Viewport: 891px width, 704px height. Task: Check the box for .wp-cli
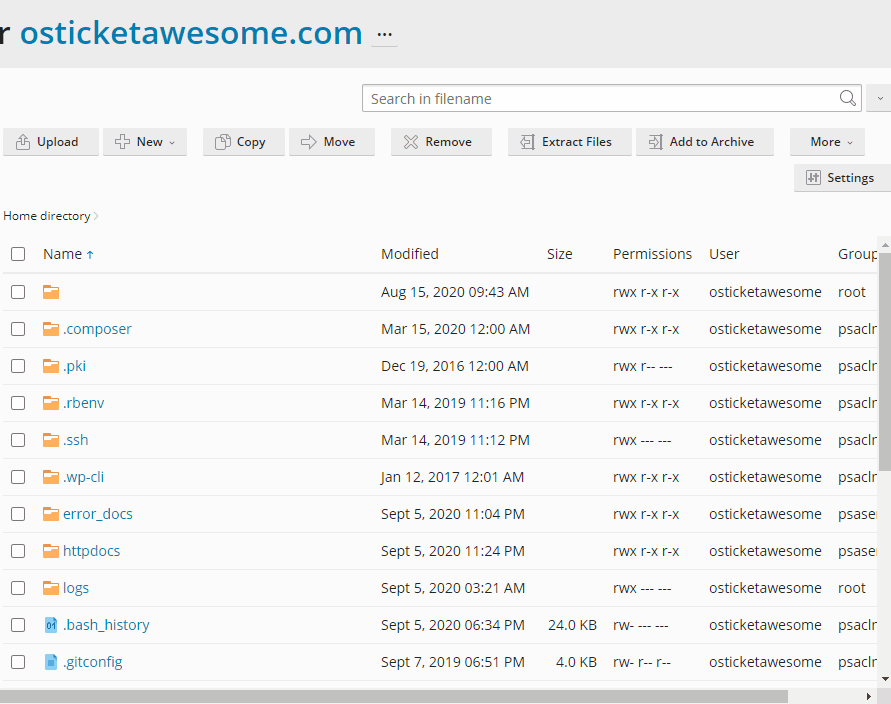pyautogui.click(x=18, y=477)
